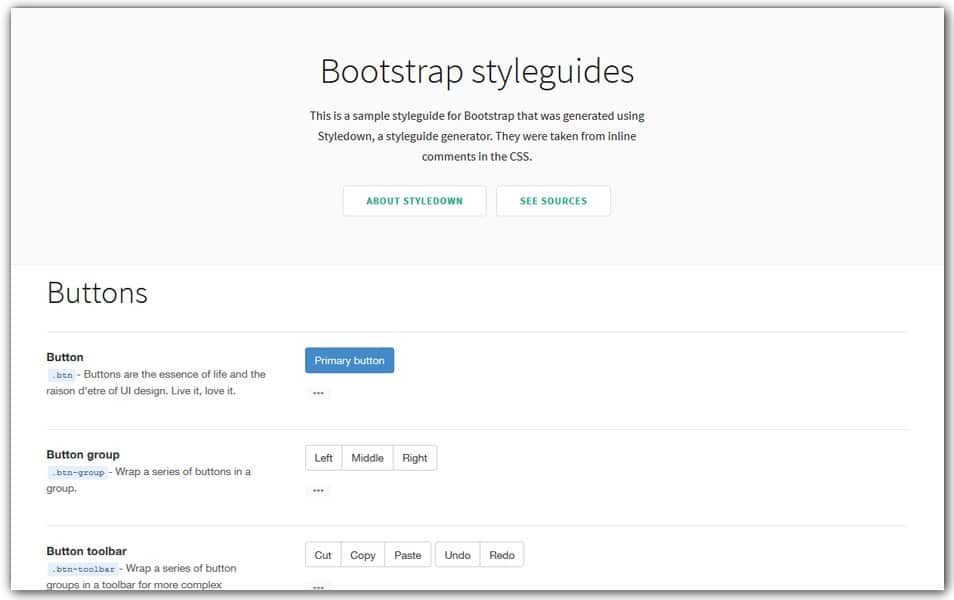Screen dimensions: 954x600
Task: Click the Bootstrap styleguides page title
Action: pyautogui.click(x=476, y=71)
